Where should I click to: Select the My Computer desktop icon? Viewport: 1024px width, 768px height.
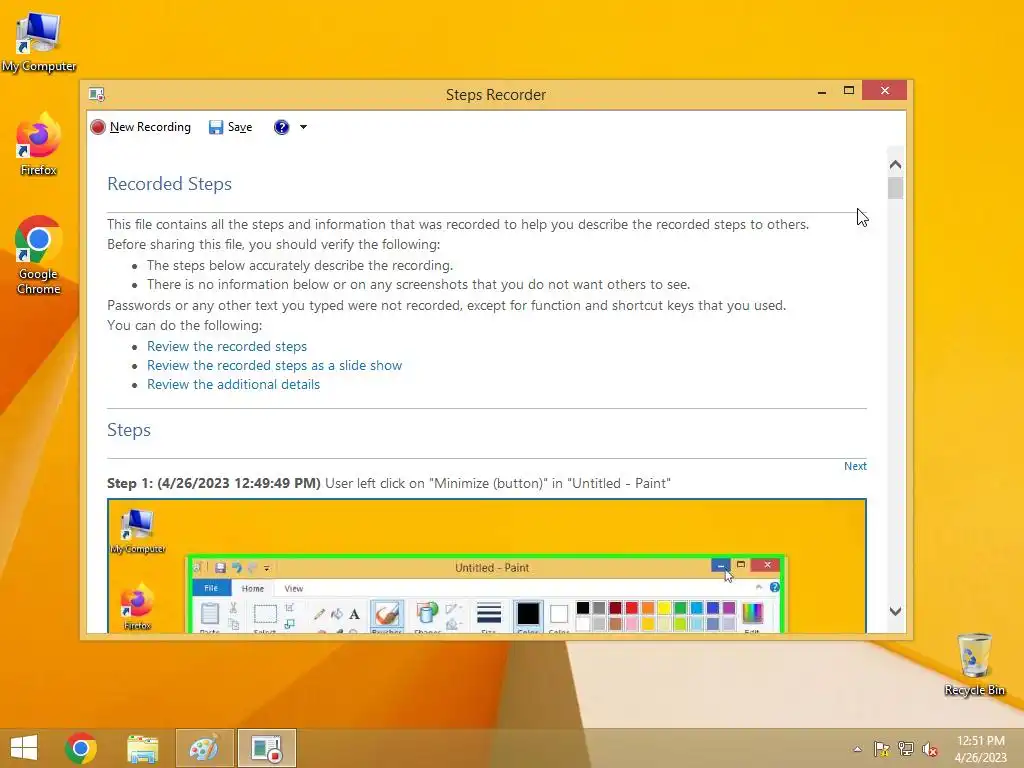click(39, 42)
